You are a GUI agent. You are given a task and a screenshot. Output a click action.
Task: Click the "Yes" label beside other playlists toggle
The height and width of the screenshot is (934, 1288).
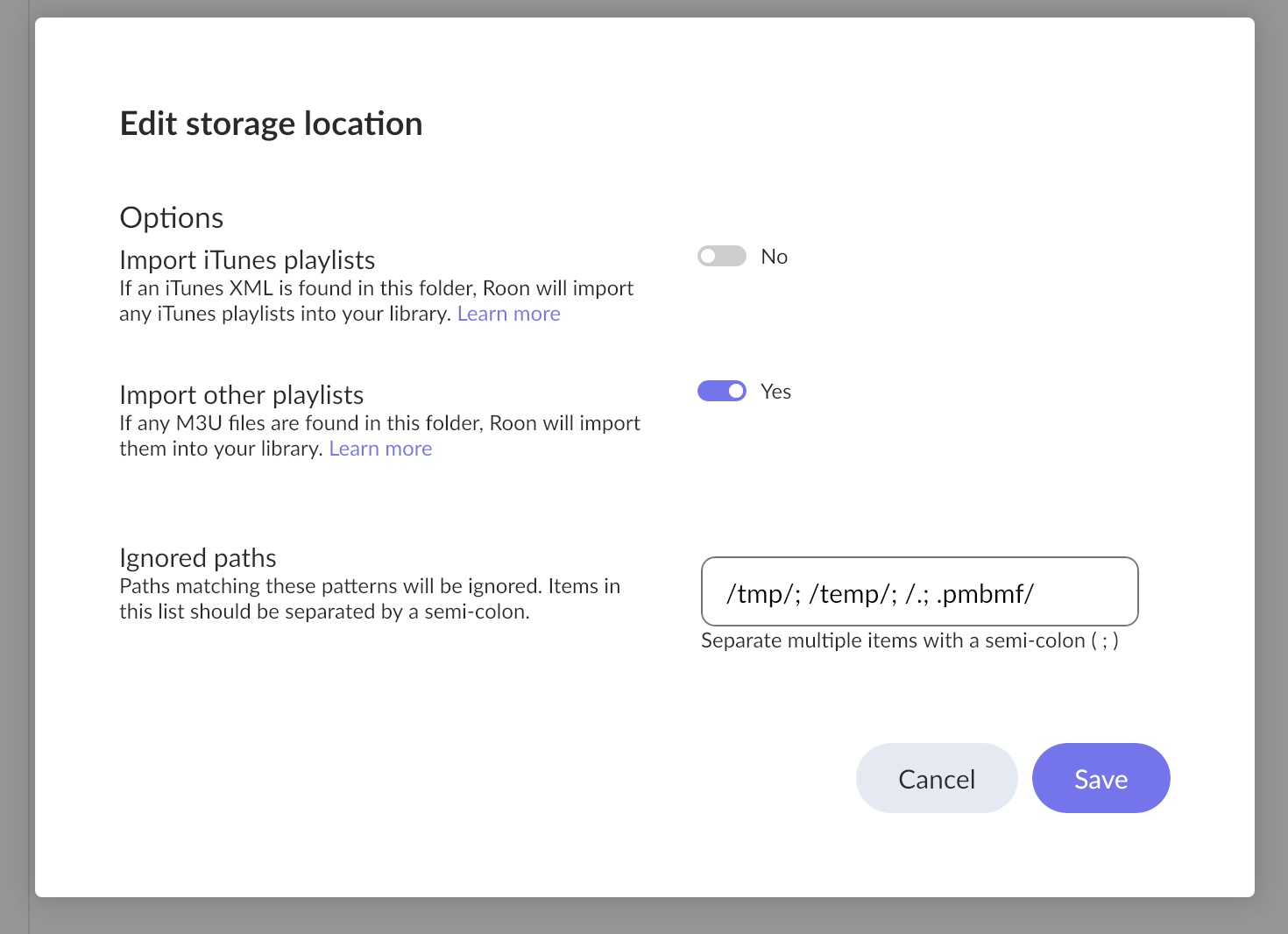[775, 392]
